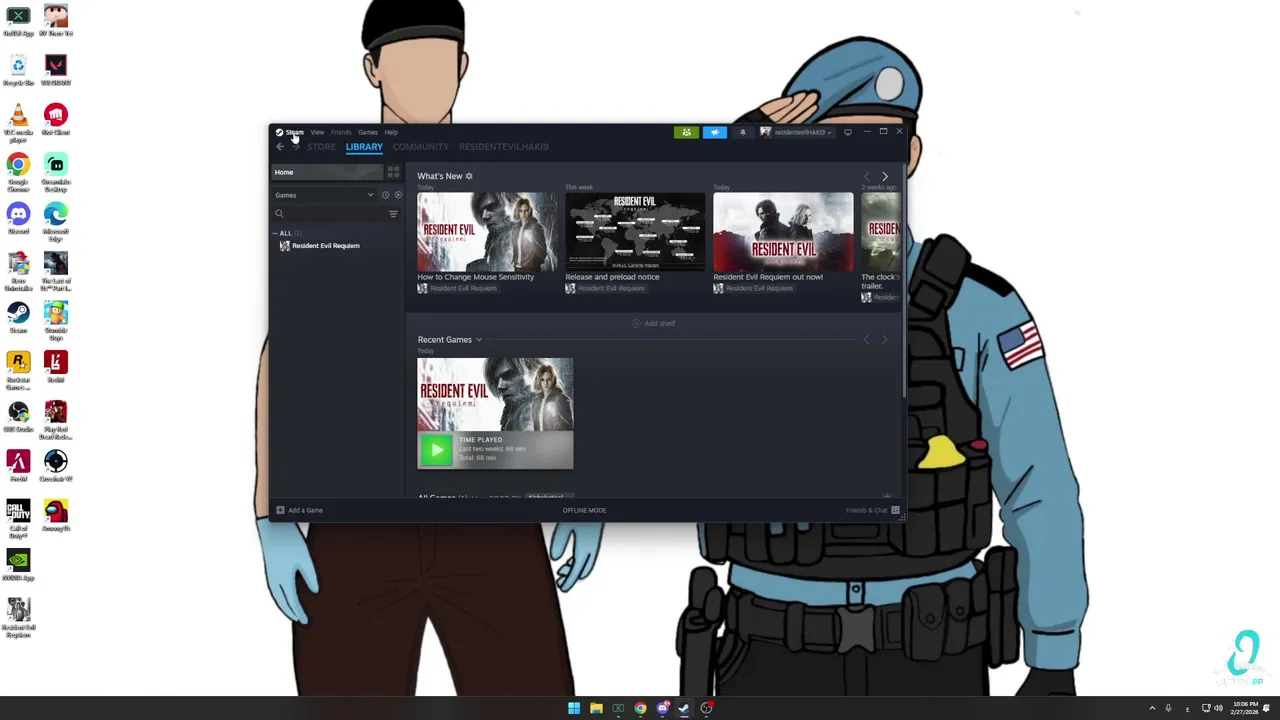Screen dimensions: 1280x720
Task: Open the Games menu in Steam
Action: click(x=368, y=132)
